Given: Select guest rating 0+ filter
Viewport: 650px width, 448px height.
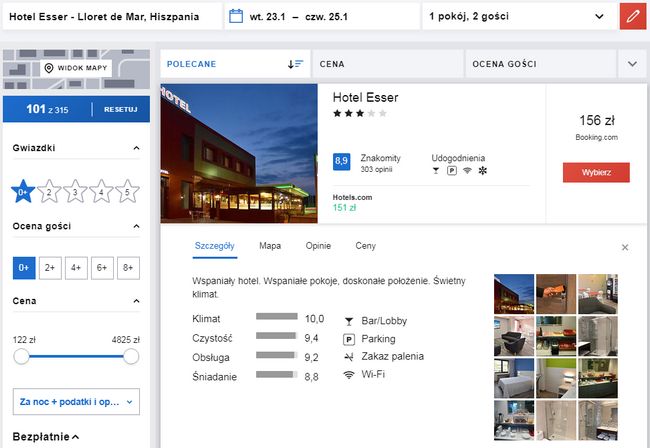Looking at the screenshot, I should tap(24, 268).
